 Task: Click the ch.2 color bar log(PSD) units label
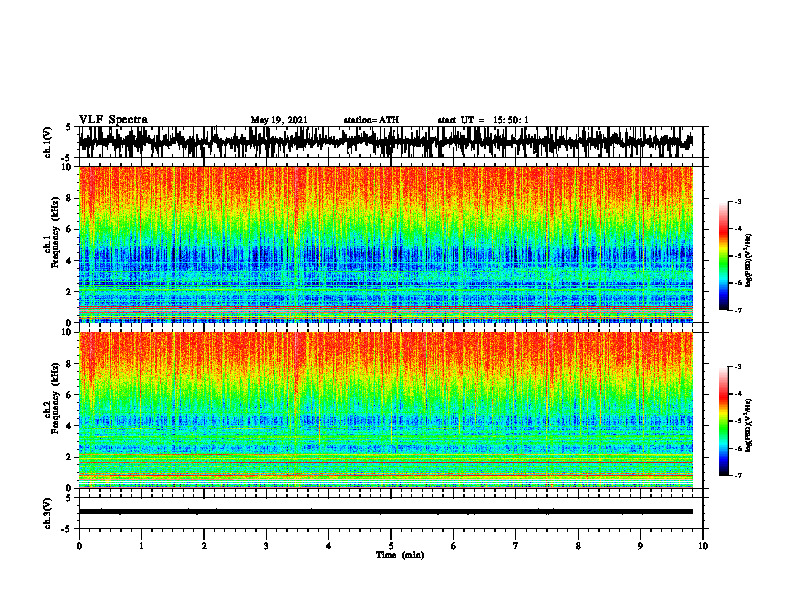[x=749, y=426]
